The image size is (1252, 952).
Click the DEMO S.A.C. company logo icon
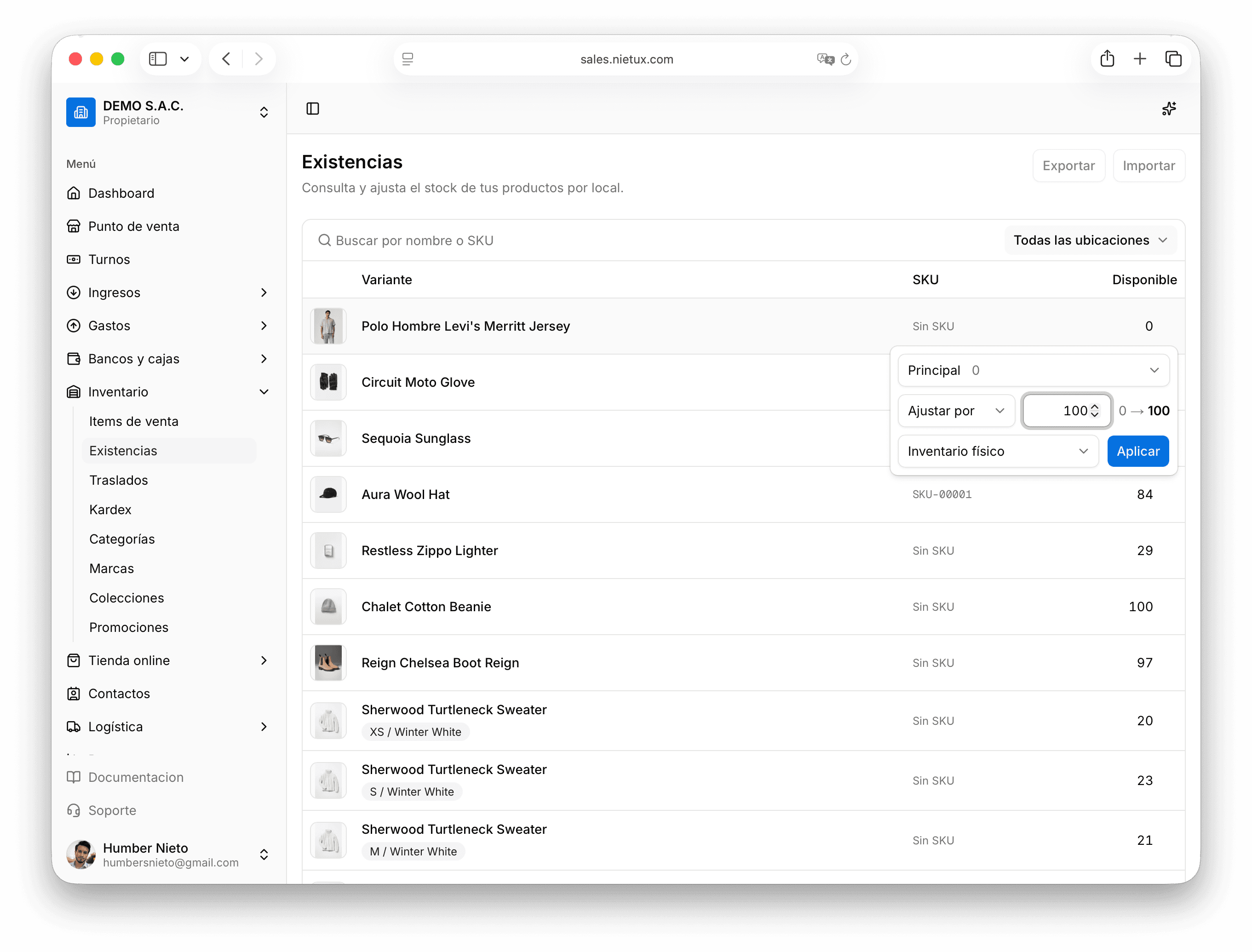[x=80, y=112]
